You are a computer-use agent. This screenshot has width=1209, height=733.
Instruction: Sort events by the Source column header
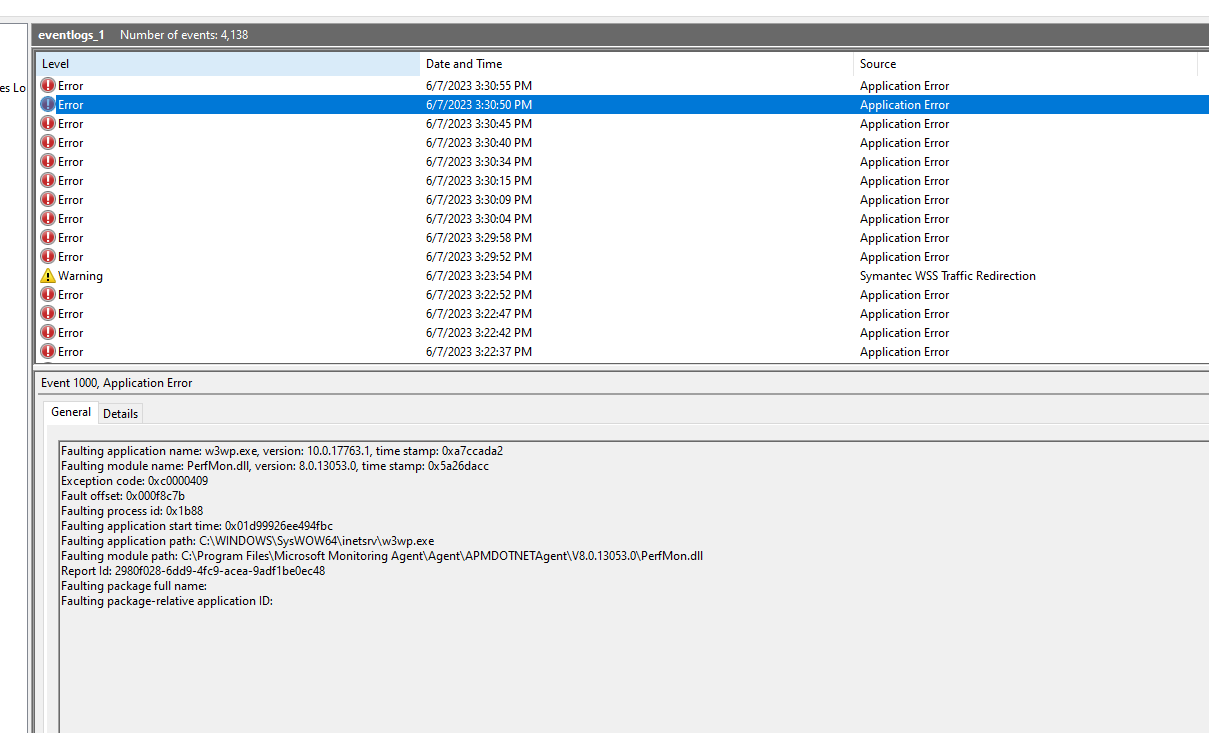pyautogui.click(x=1026, y=64)
